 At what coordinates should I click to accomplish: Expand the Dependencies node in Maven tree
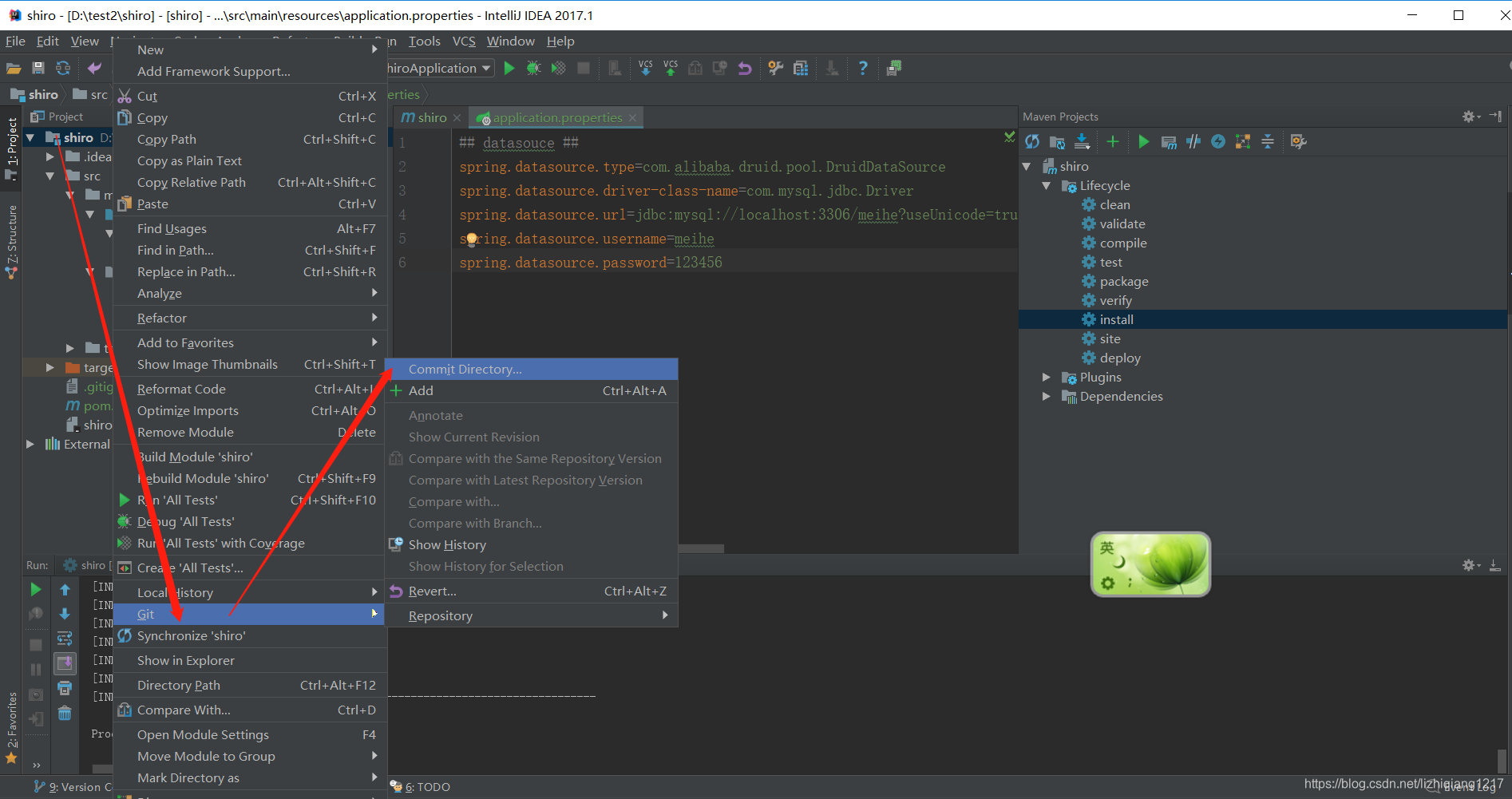pyautogui.click(x=1046, y=397)
